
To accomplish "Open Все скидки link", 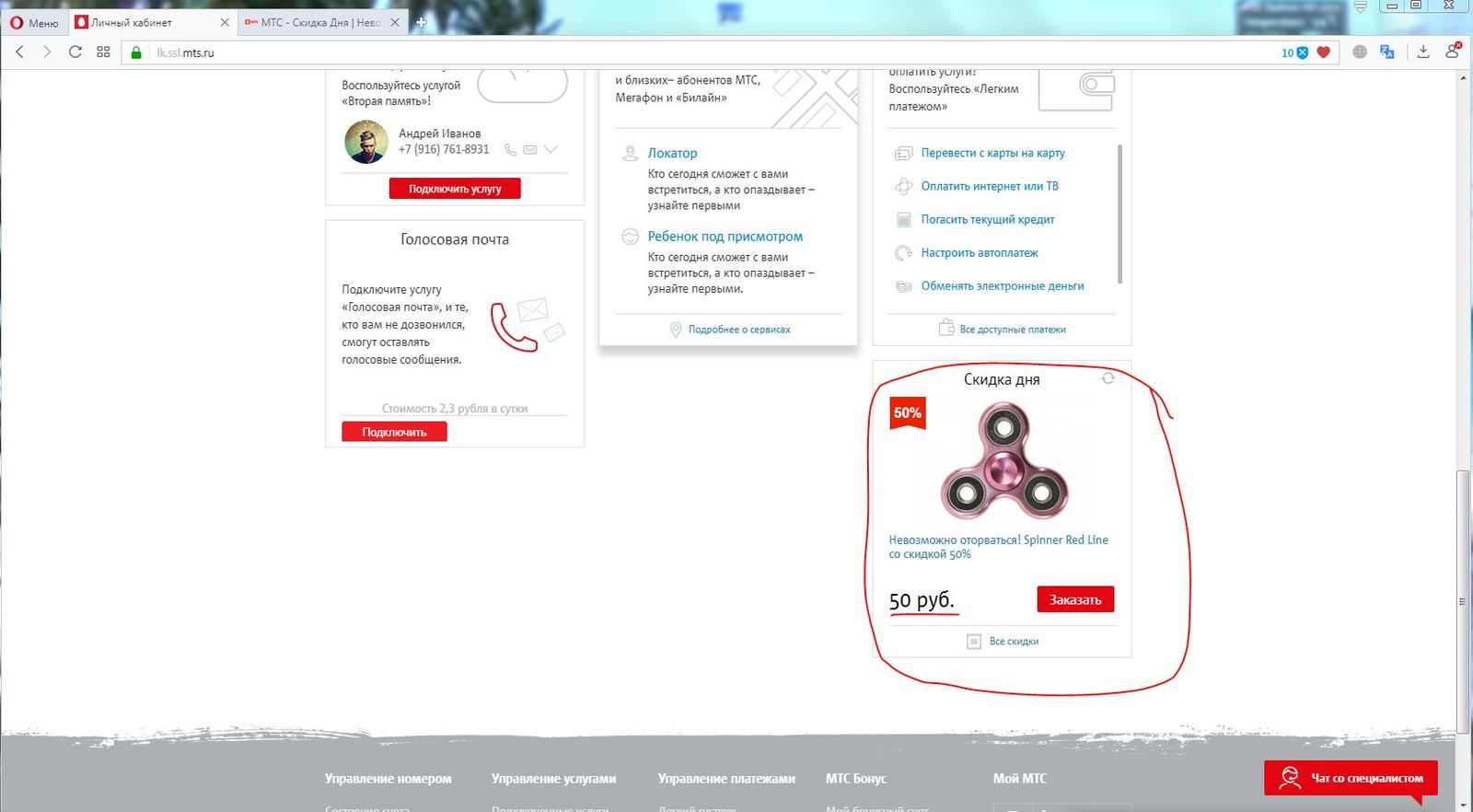I will [x=1014, y=642].
